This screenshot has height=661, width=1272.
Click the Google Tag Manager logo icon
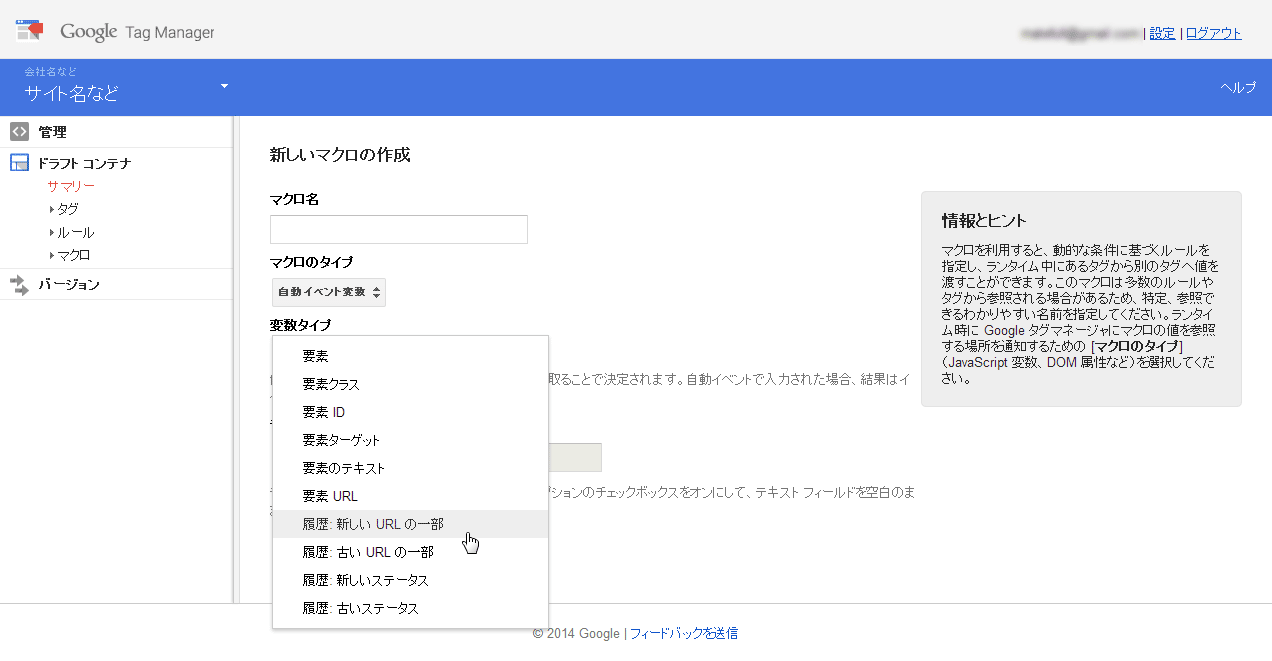pos(30,29)
